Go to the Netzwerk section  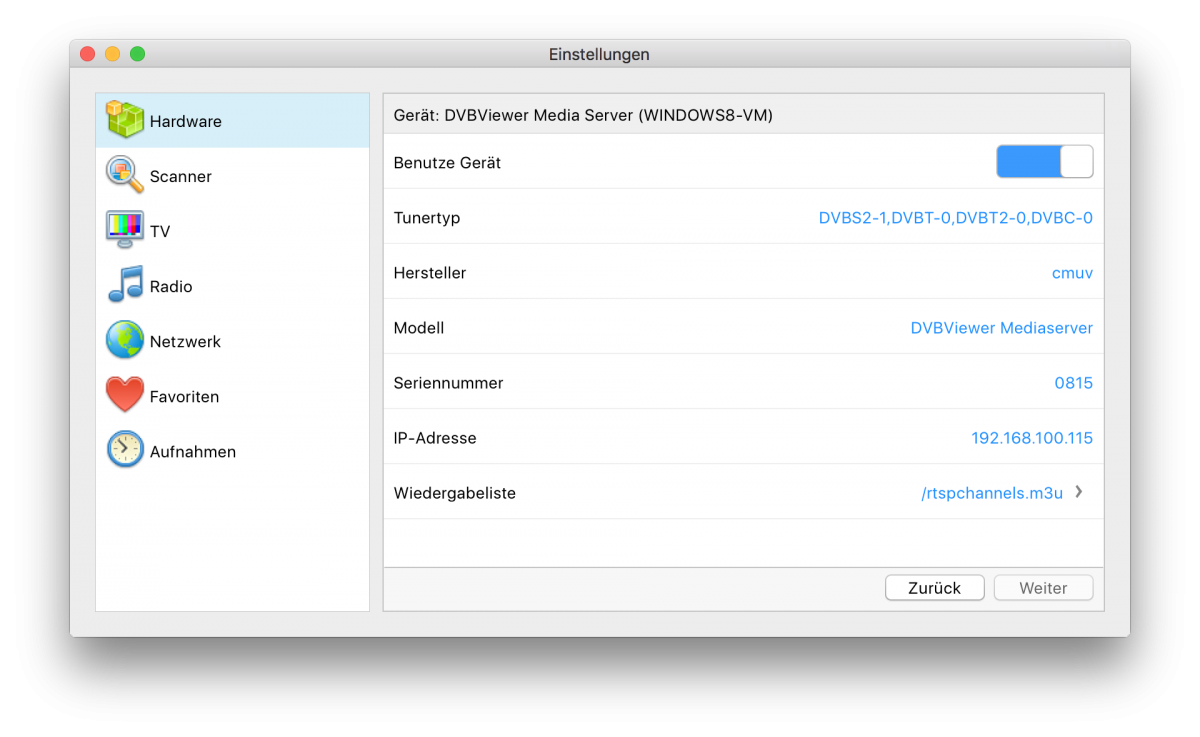click(232, 341)
